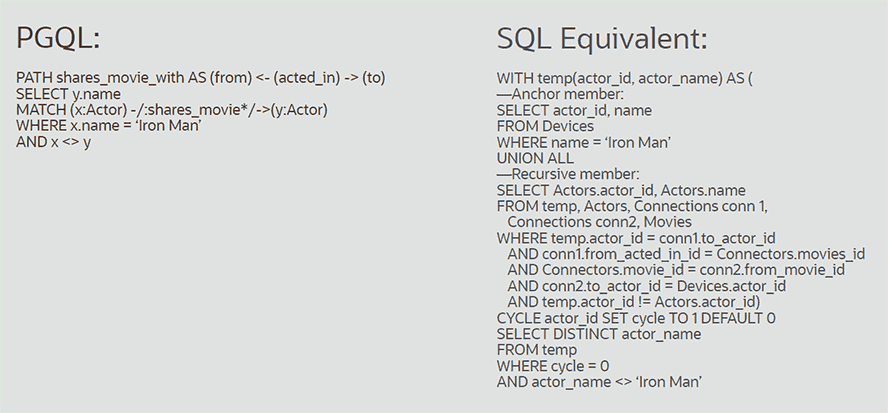
Task: Click the "AND conn2.to_actor_id = Devices.actor_id" line
Action: (x=647, y=286)
